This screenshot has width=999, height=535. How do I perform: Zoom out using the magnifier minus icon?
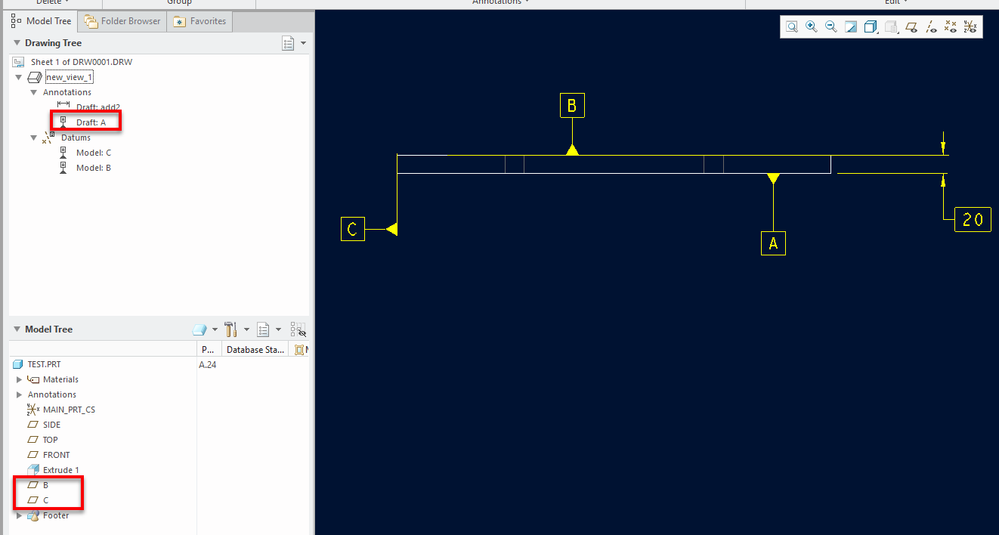point(831,27)
